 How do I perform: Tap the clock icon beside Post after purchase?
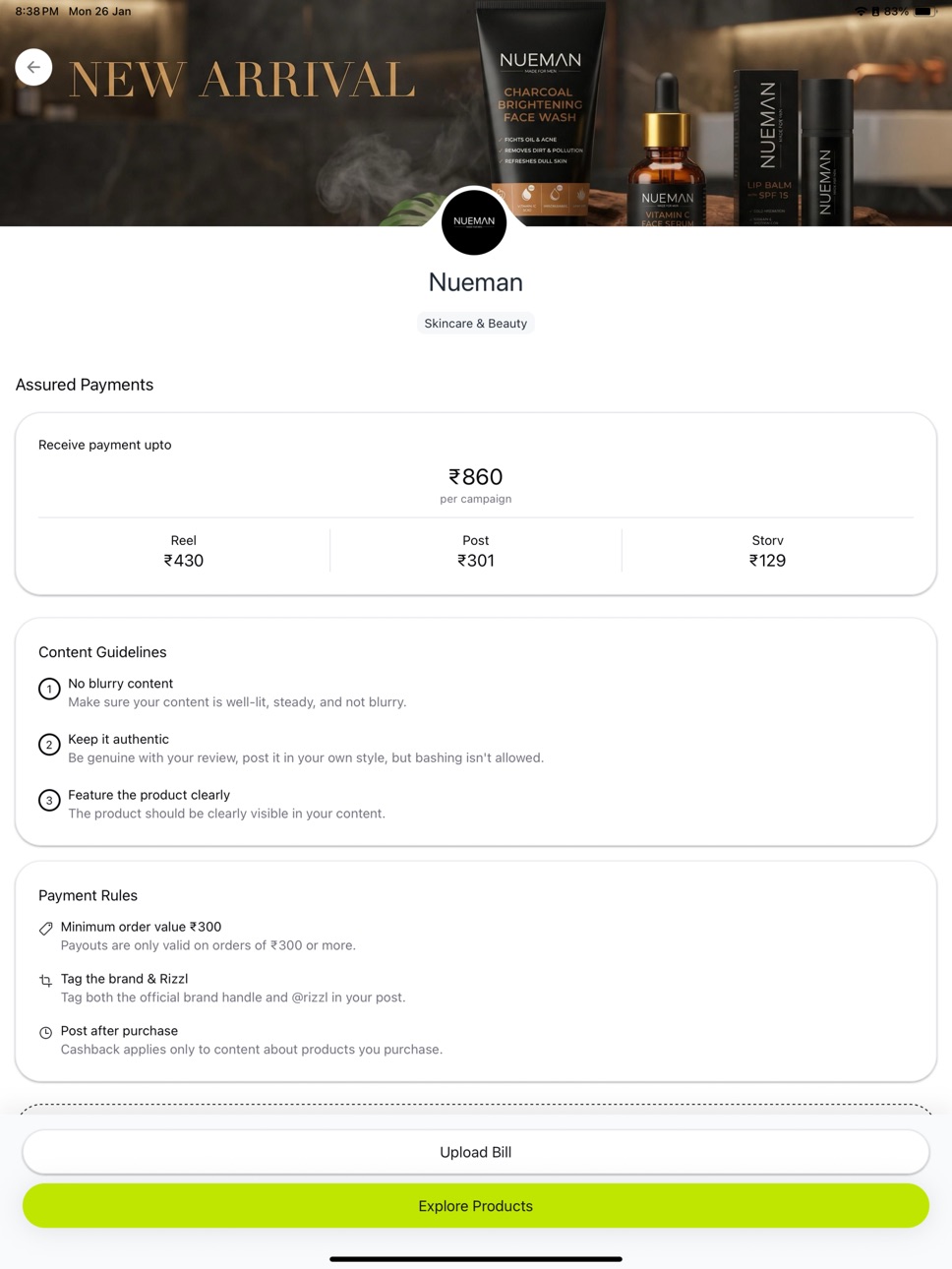coord(45,1032)
